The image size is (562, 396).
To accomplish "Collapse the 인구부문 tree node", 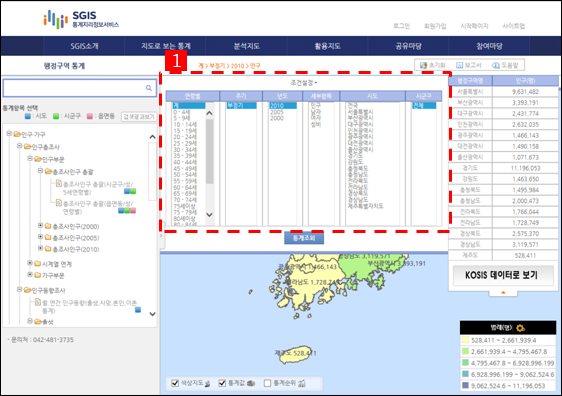I will (30, 158).
